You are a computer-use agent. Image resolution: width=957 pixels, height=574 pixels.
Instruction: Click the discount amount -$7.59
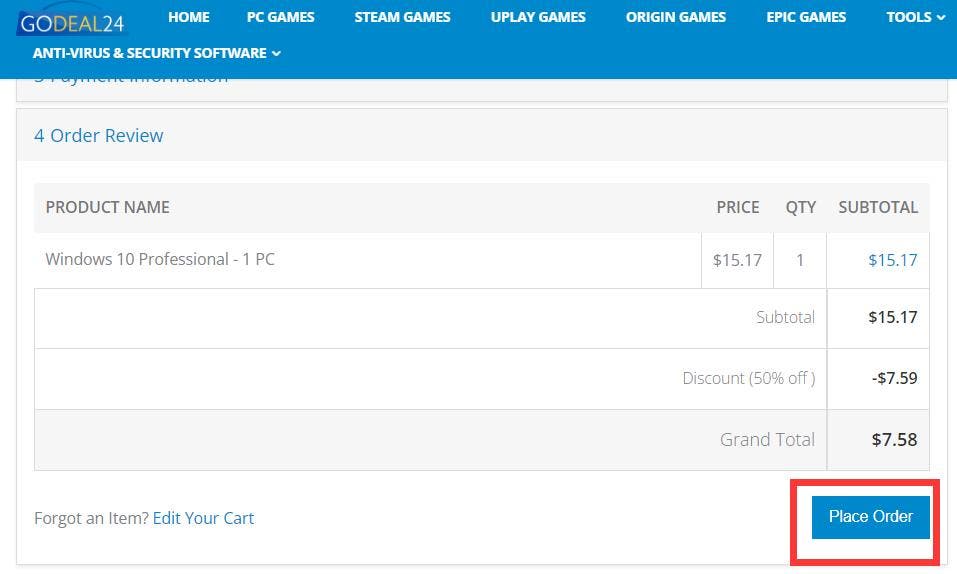pos(893,378)
